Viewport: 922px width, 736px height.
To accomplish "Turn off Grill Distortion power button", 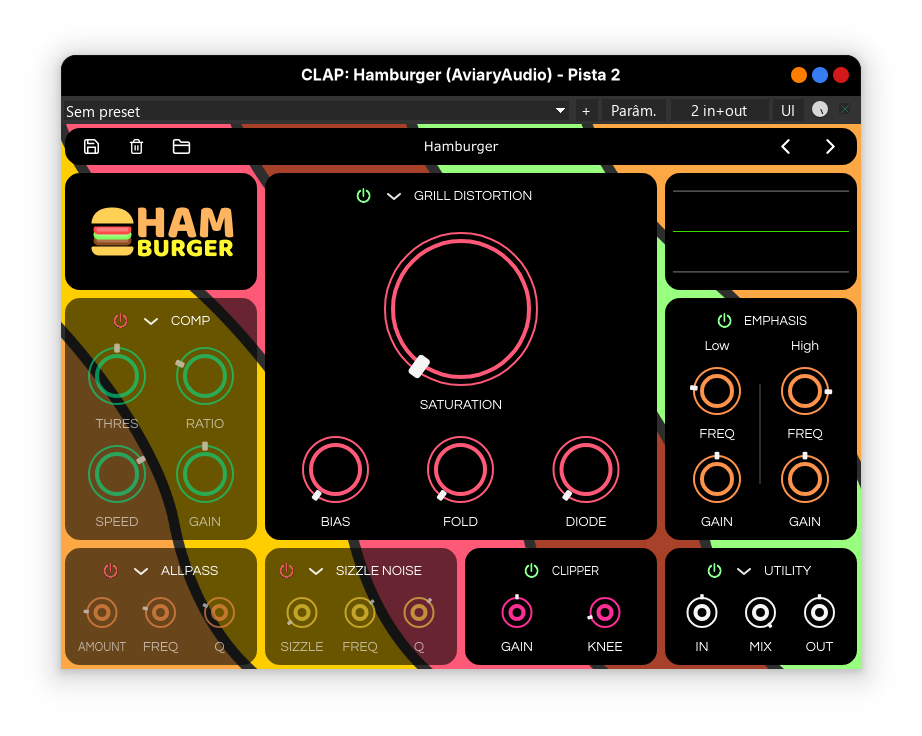I will (x=364, y=196).
